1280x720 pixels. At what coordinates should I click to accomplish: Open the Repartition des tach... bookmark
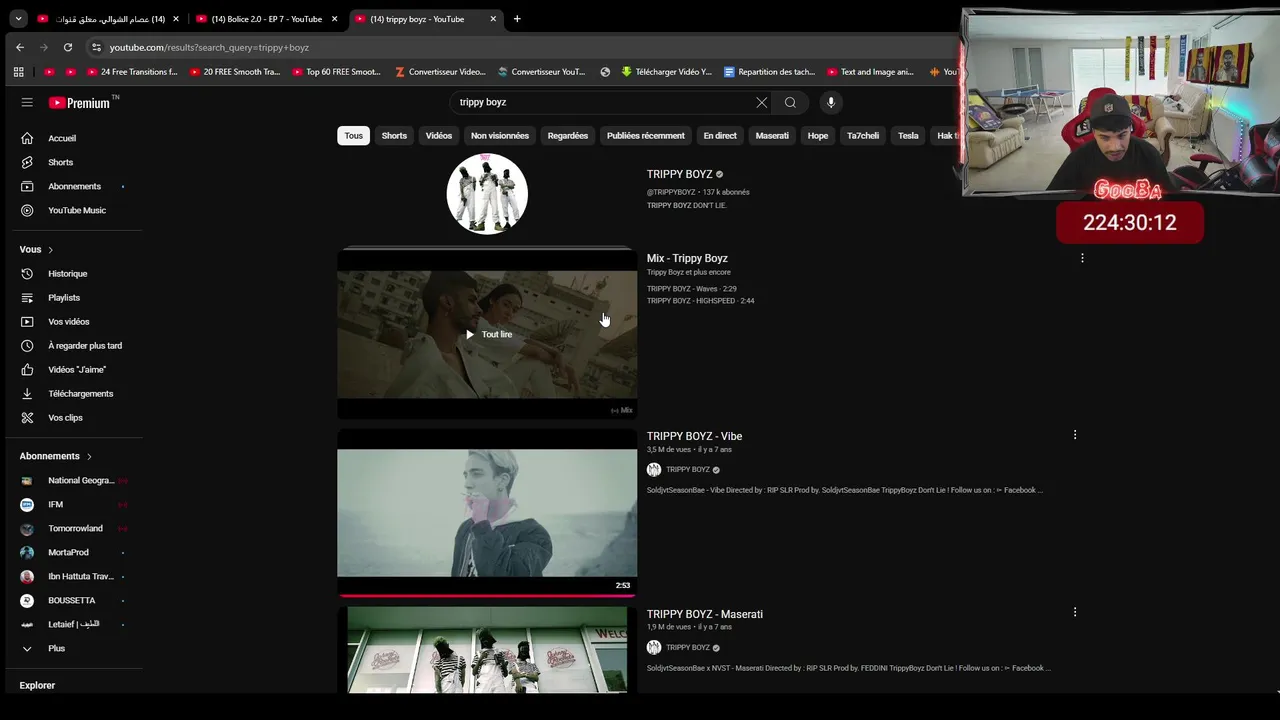coord(769,72)
